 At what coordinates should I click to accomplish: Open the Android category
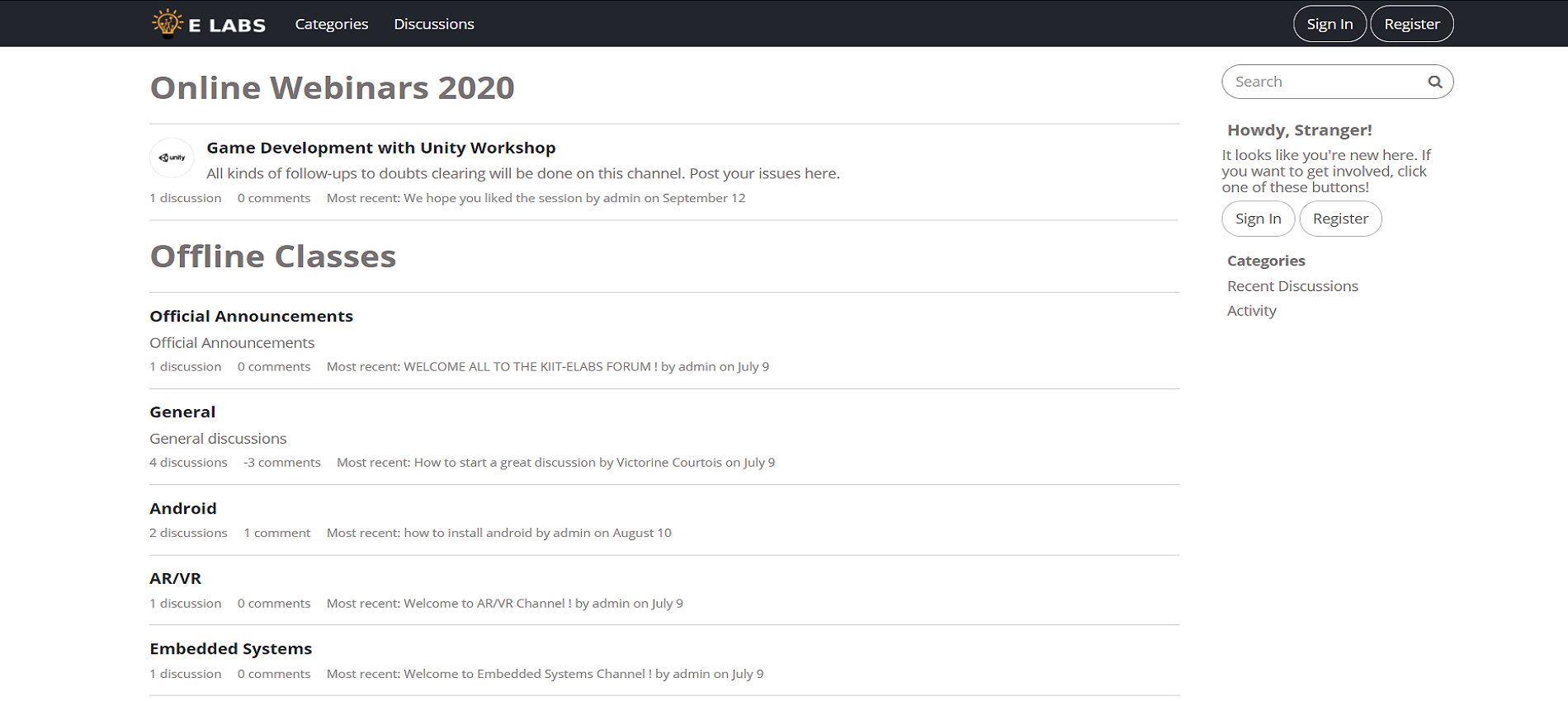tap(182, 508)
